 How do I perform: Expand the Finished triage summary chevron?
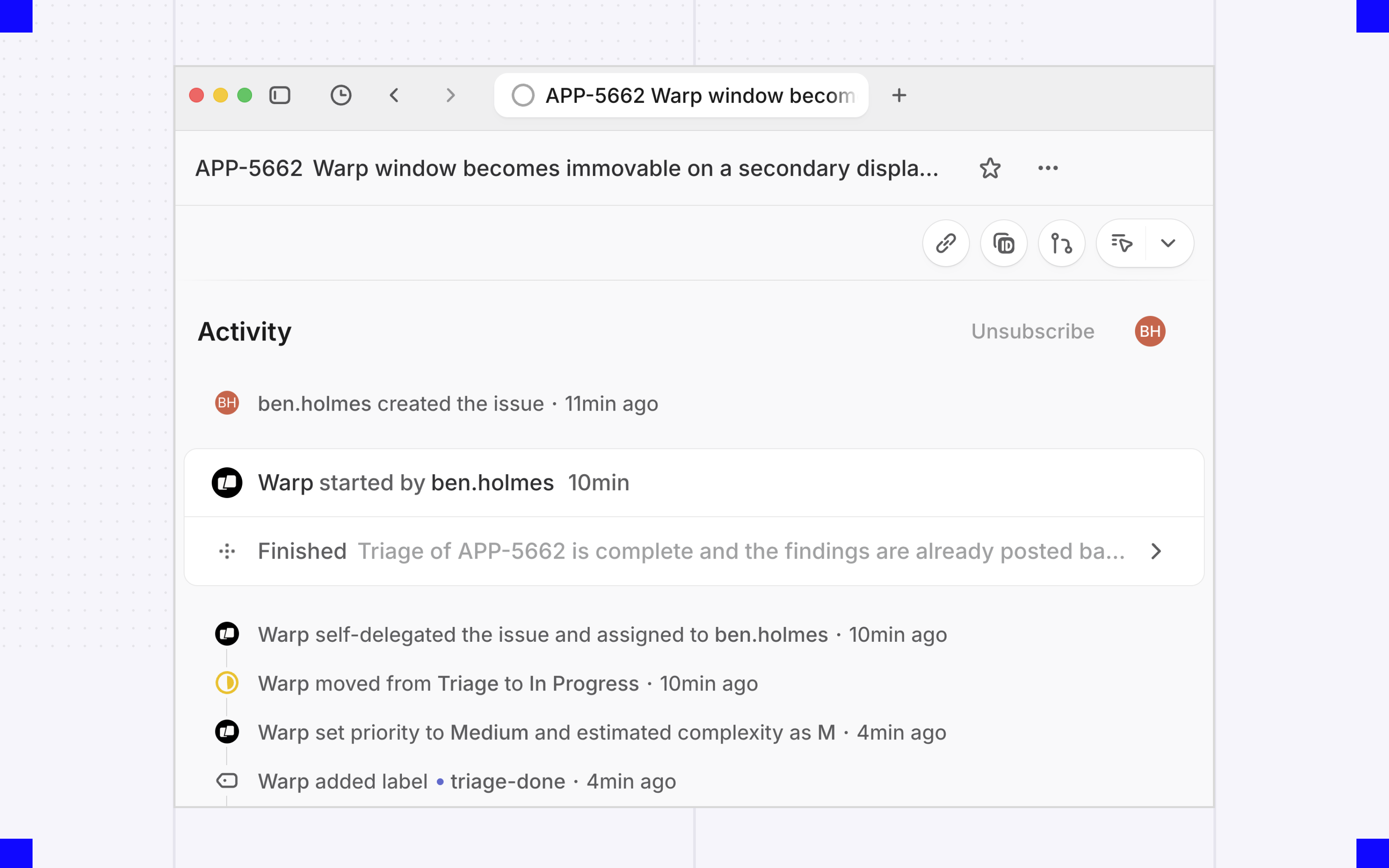click(x=1156, y=552)
